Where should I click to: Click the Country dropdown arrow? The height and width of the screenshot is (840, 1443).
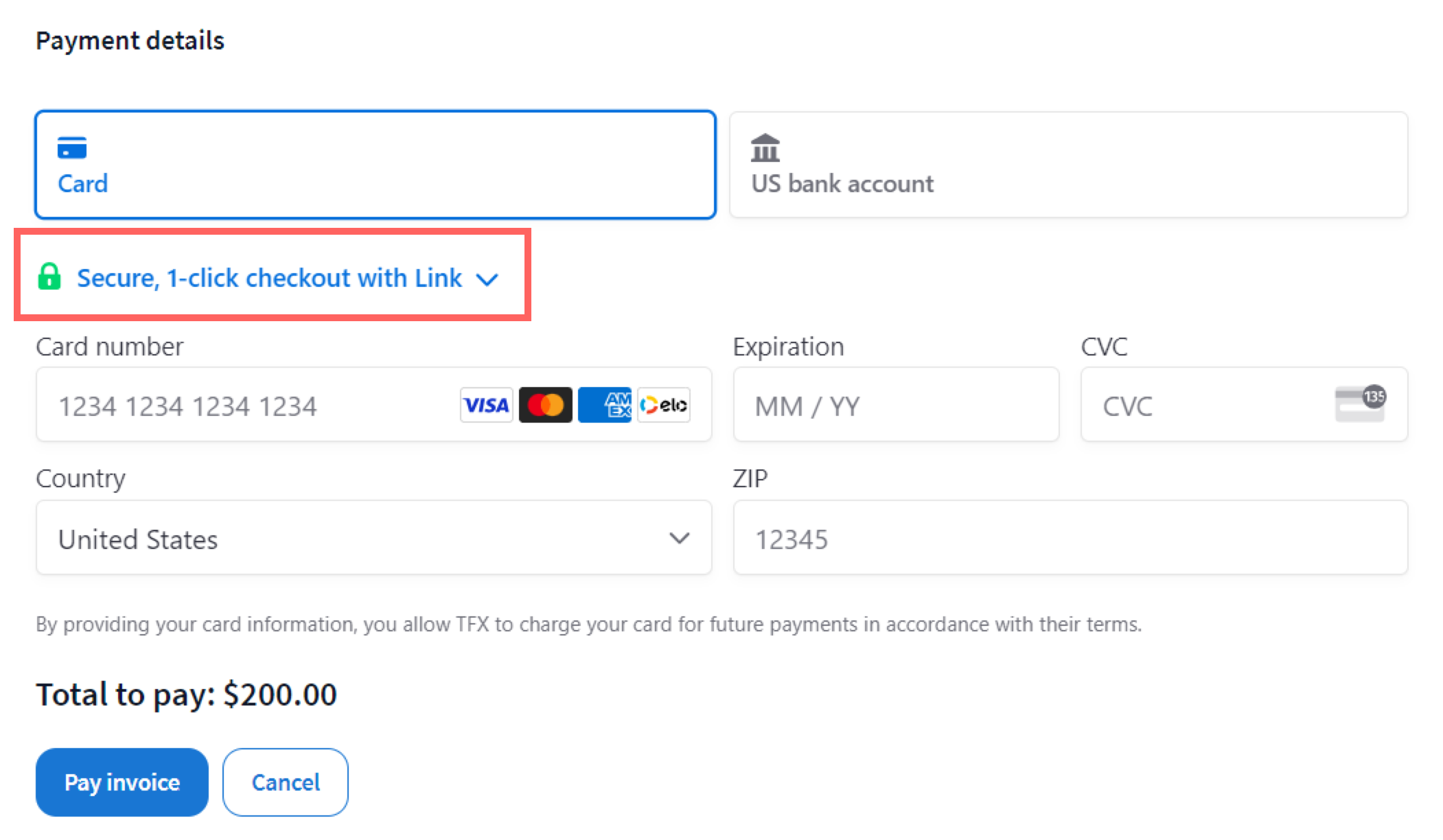tap(680, 539)
